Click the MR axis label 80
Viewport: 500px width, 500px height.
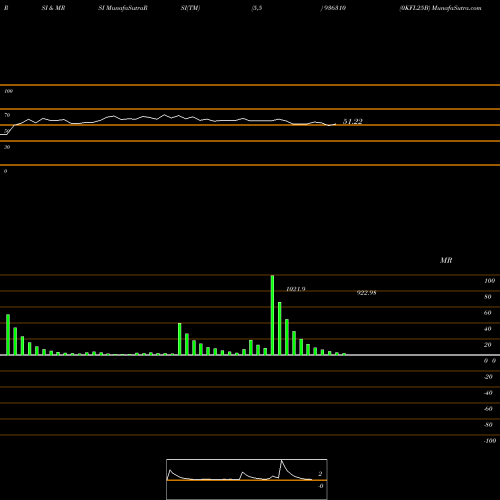pyautogui.click(x=488, y=297)
